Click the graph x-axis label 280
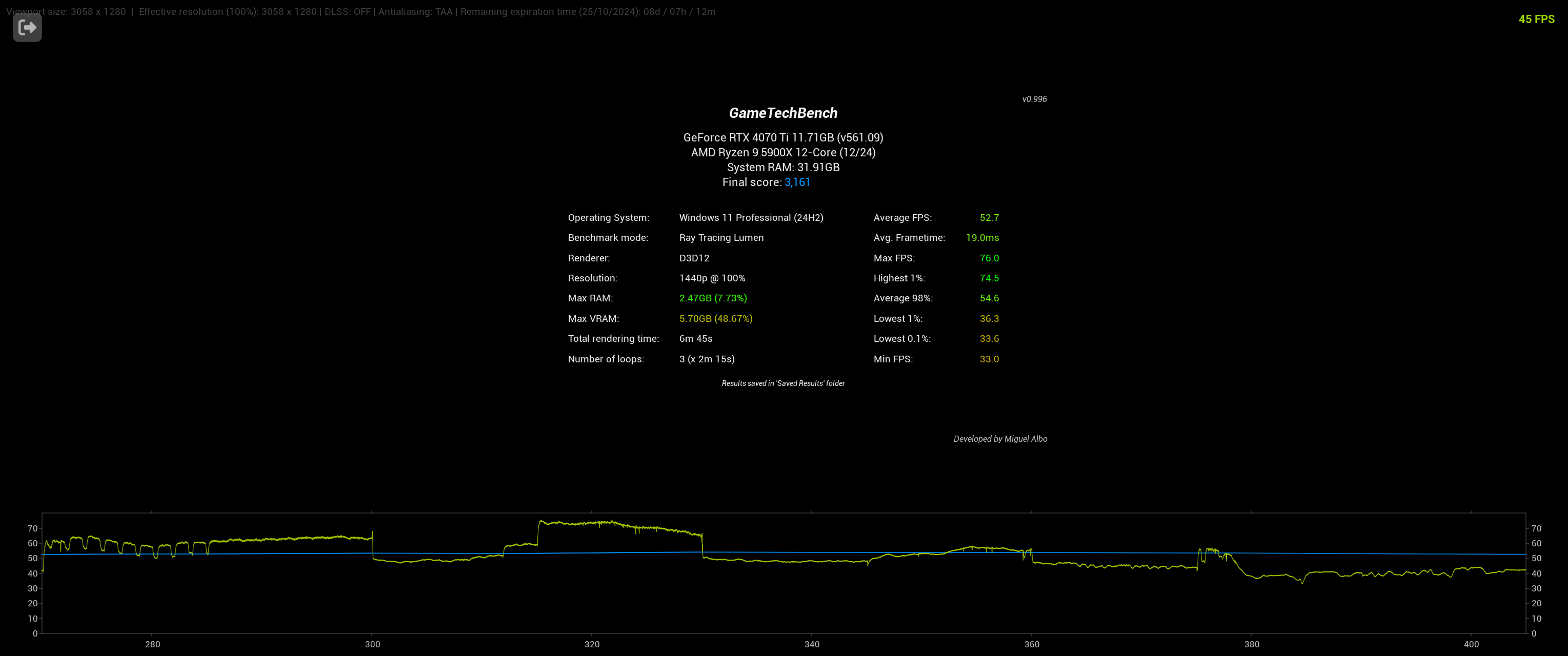This screenshot has height=656, width=1568. (152, 644)
